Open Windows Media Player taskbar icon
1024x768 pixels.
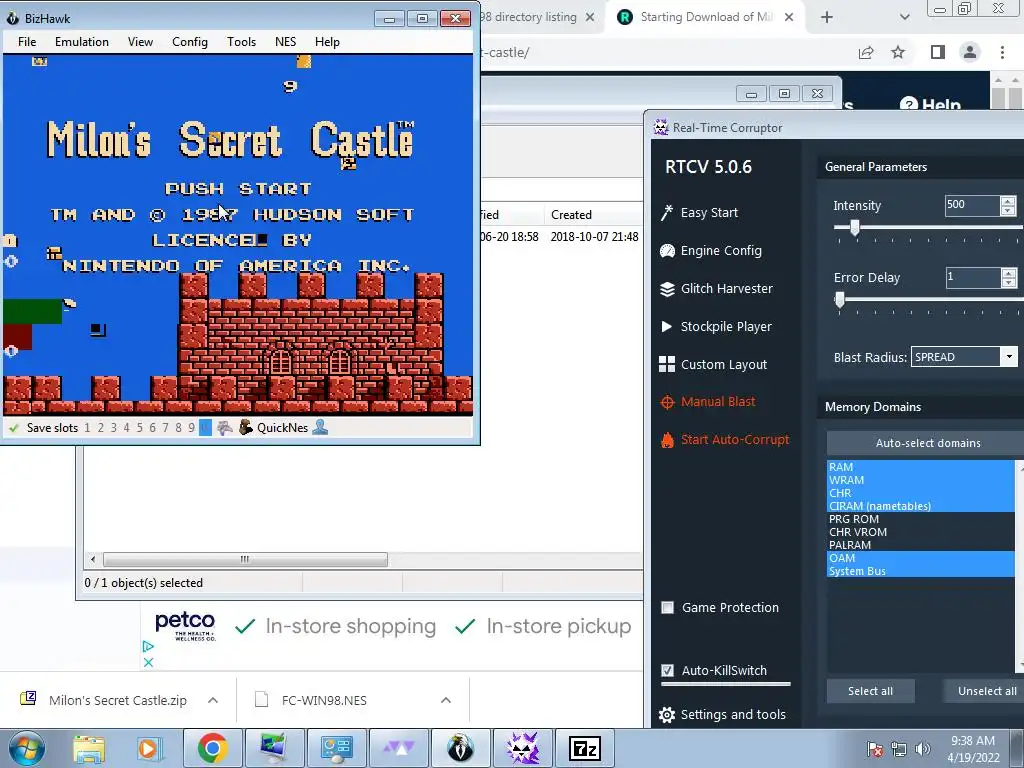coord(148,748)
